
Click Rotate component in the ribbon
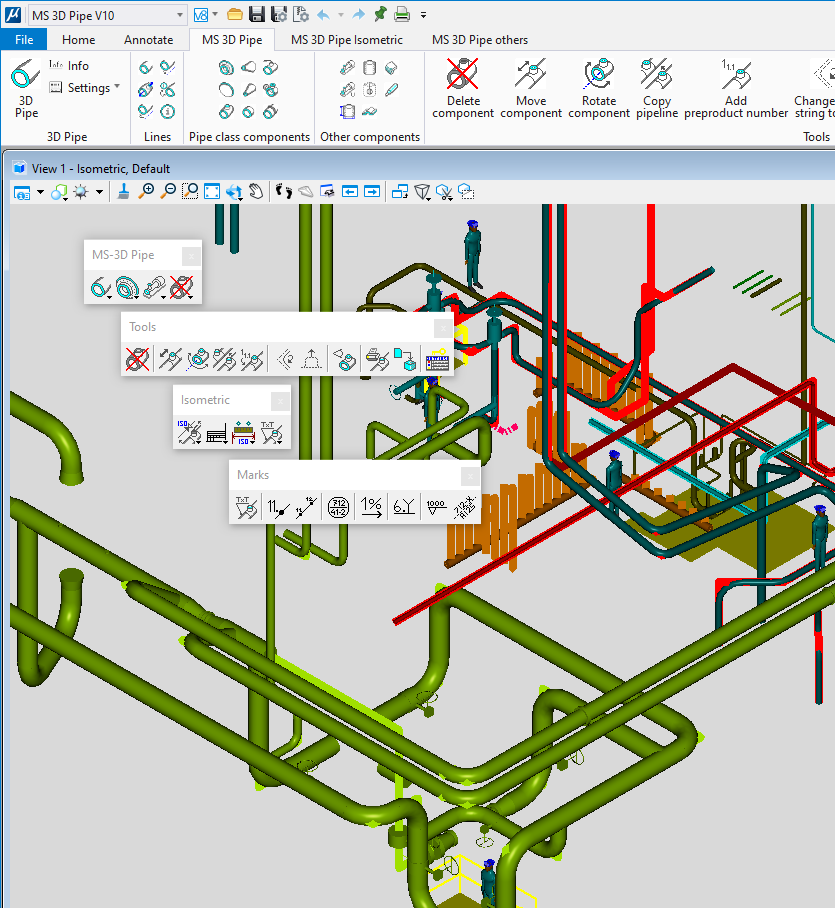tap(599, 89)
